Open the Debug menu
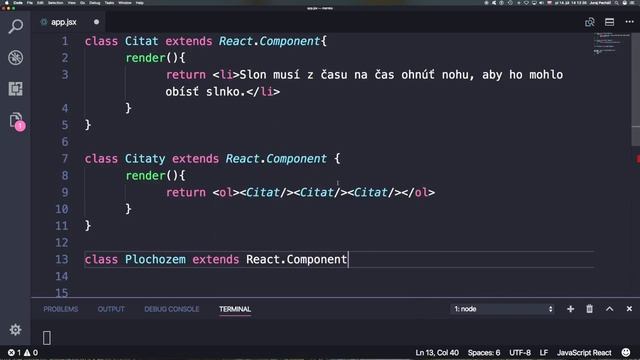This screenshot has width=640, height=360. (95, 3)
